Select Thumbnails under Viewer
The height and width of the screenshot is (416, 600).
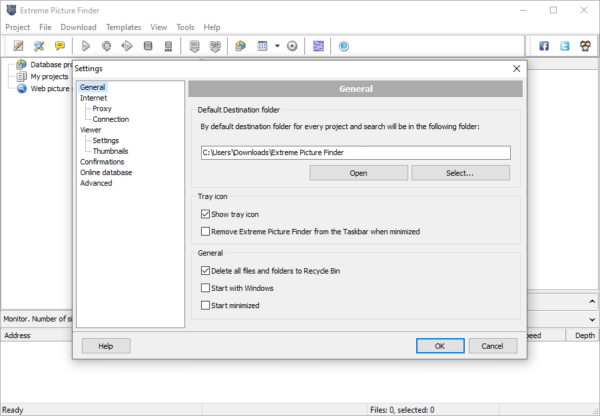click(x=110, y=151)
